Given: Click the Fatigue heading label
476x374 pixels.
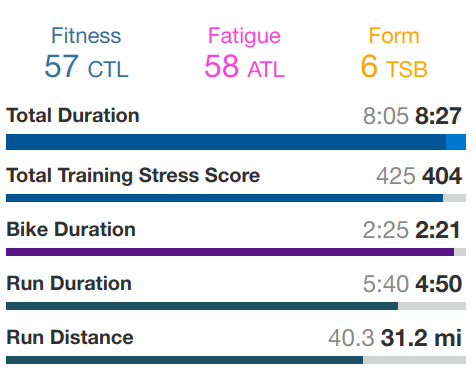Looking at the screenshot, I should tap(244, 36).
